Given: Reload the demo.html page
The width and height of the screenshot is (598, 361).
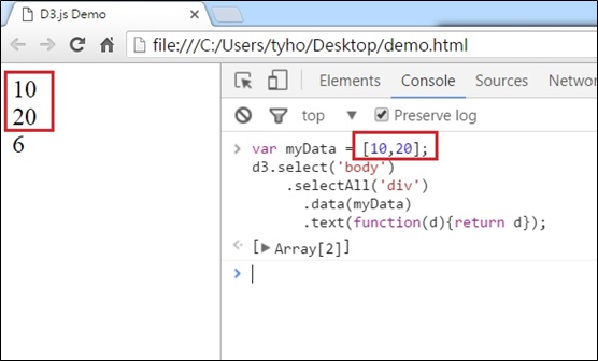Looking at the screenshot, I should (x=77, y=45).
